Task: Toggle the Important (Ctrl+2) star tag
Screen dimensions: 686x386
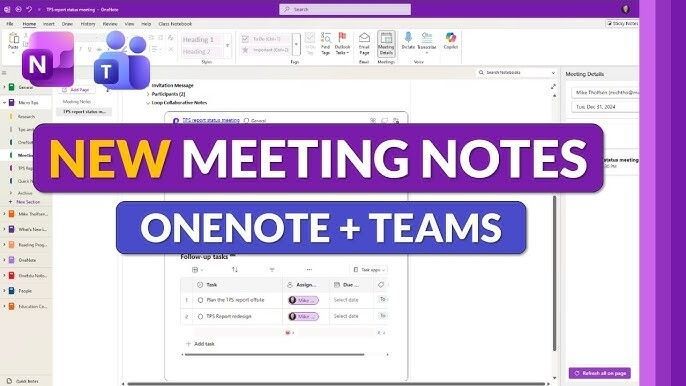Action: [x=245, y=50]
